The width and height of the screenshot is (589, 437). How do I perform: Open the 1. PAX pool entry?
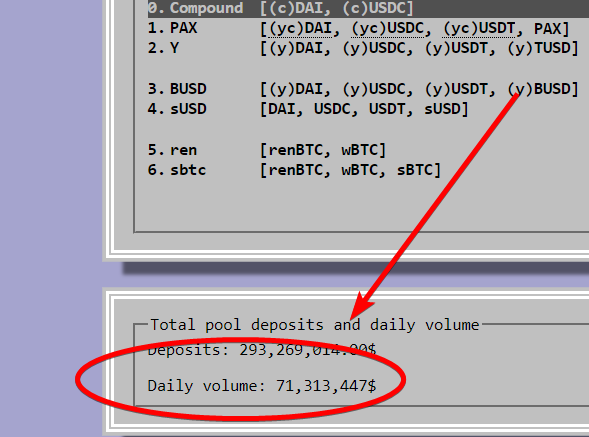pos(359,29)
